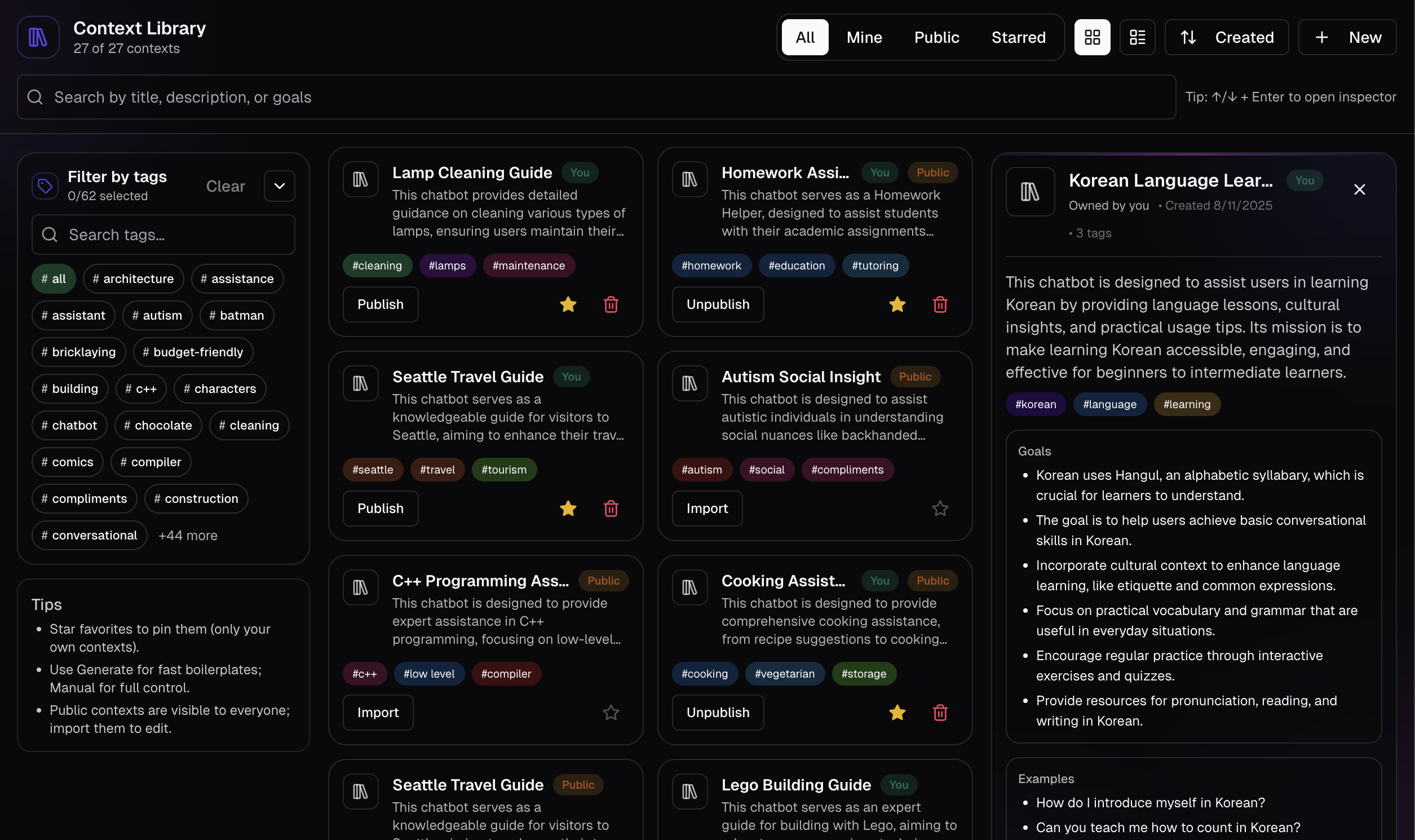This screenshot has height=840, width=1415.
Task: Toggle the 'conversational' tag filter chip
Action: coord(90,536)
